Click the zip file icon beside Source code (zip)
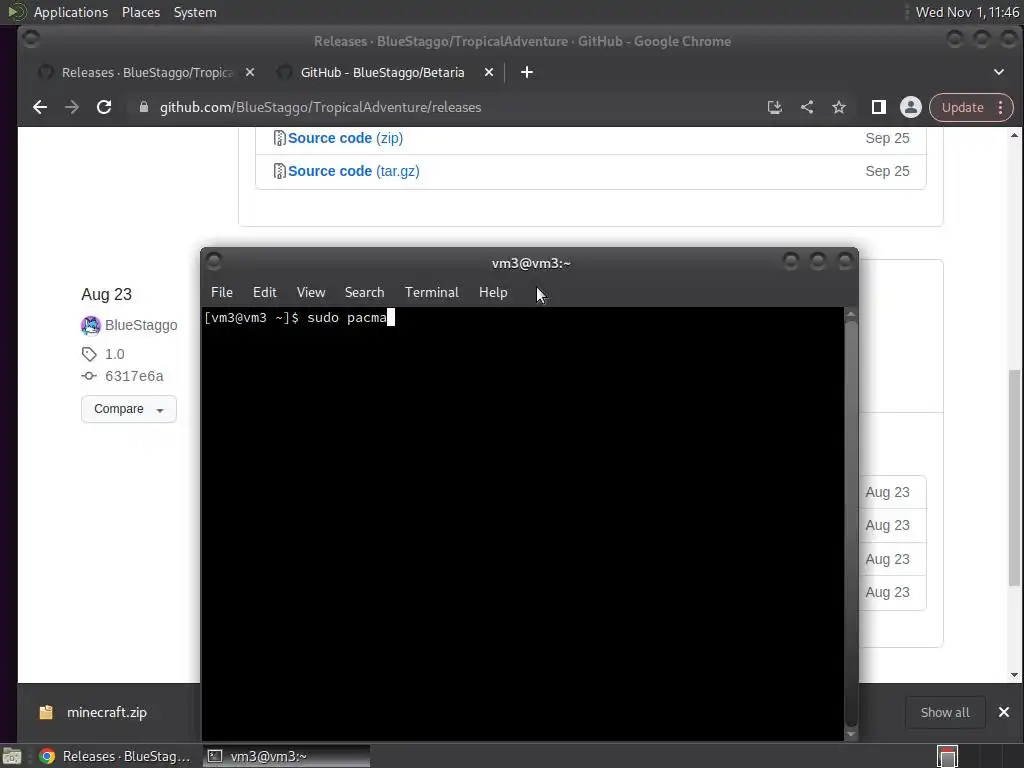Viewport: 1024px width, 768px height. coord(280,138)
